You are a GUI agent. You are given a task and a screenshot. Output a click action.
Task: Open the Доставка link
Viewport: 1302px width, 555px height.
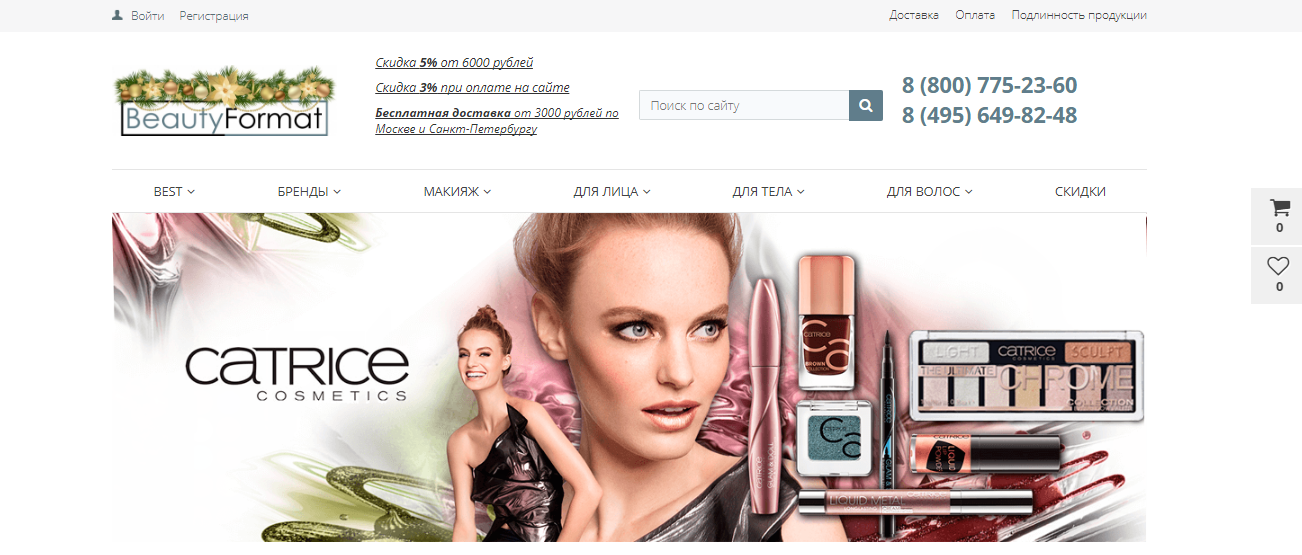click(914, 15)
